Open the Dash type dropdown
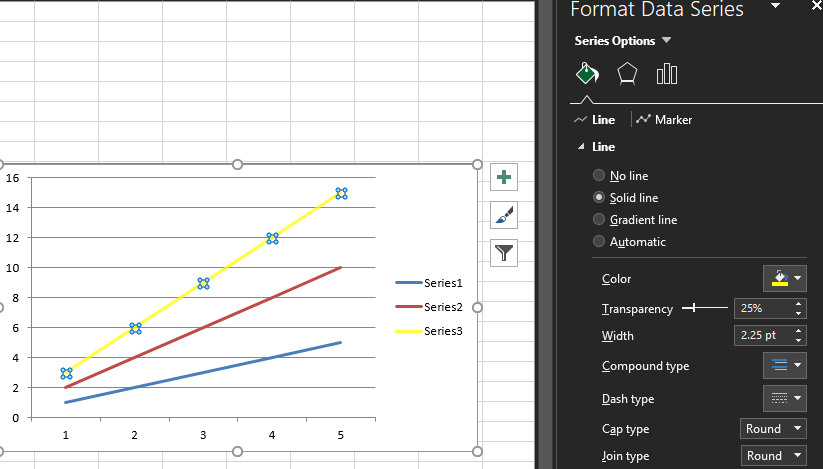This screenshot has height=469, width=823. coord(785,398)
